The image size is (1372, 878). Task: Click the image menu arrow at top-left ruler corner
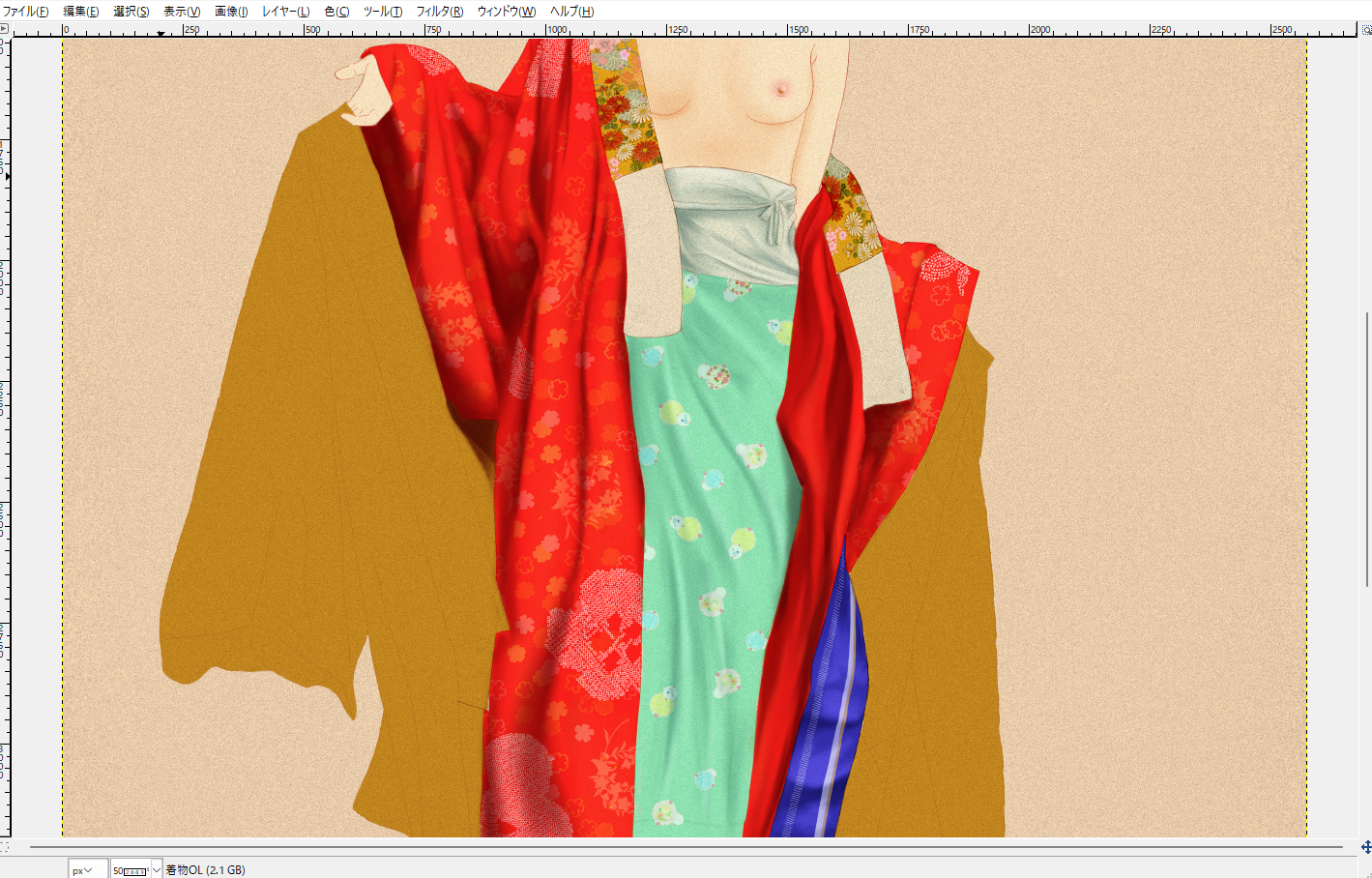click(x=4, y=29)
